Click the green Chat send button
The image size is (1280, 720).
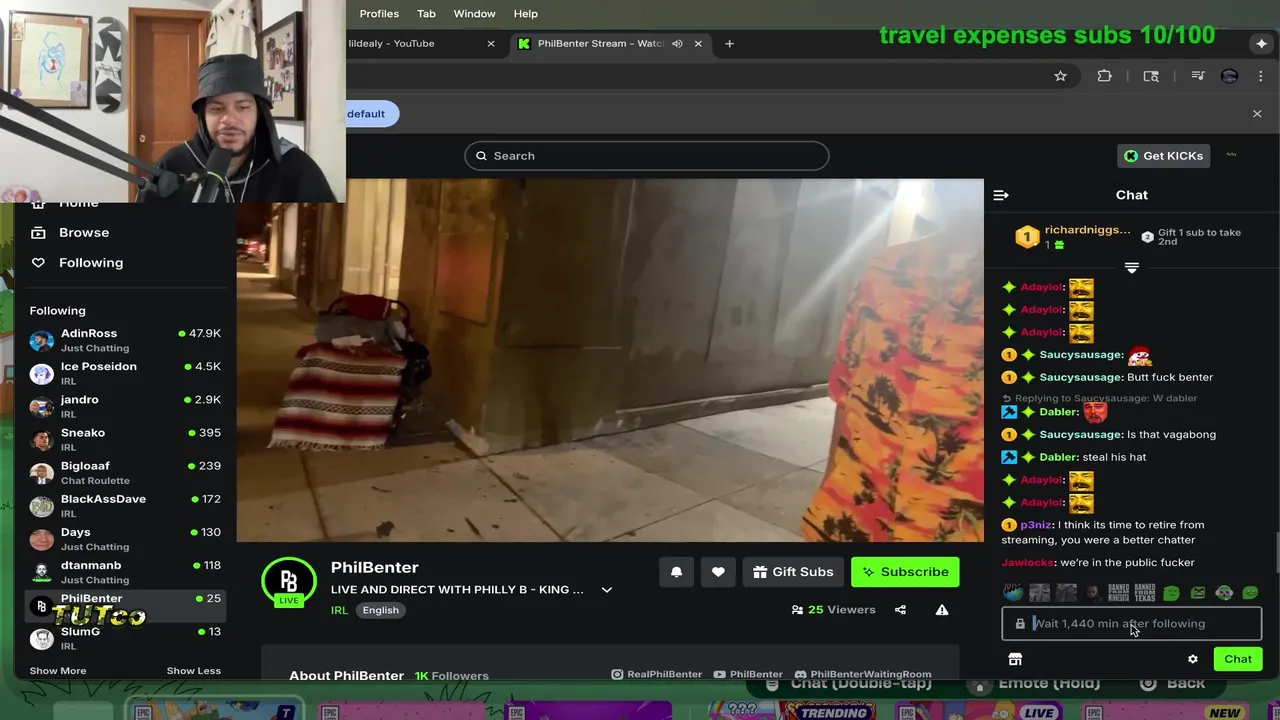tap(1238, 659)
